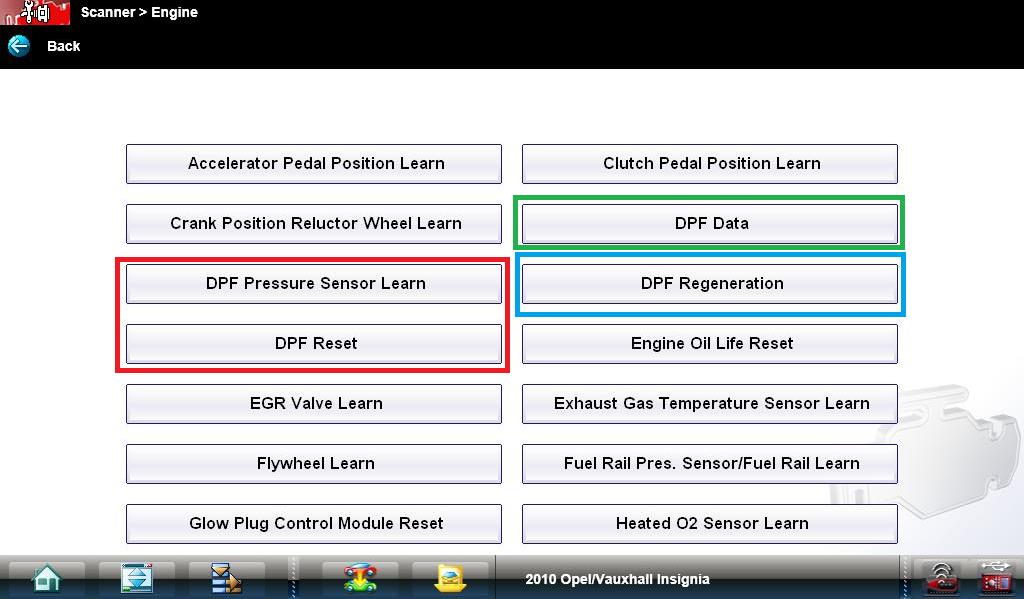Choose Crank Position Reluctor Wheel Learn
The image size is (1024, 599).
[314, 224]
